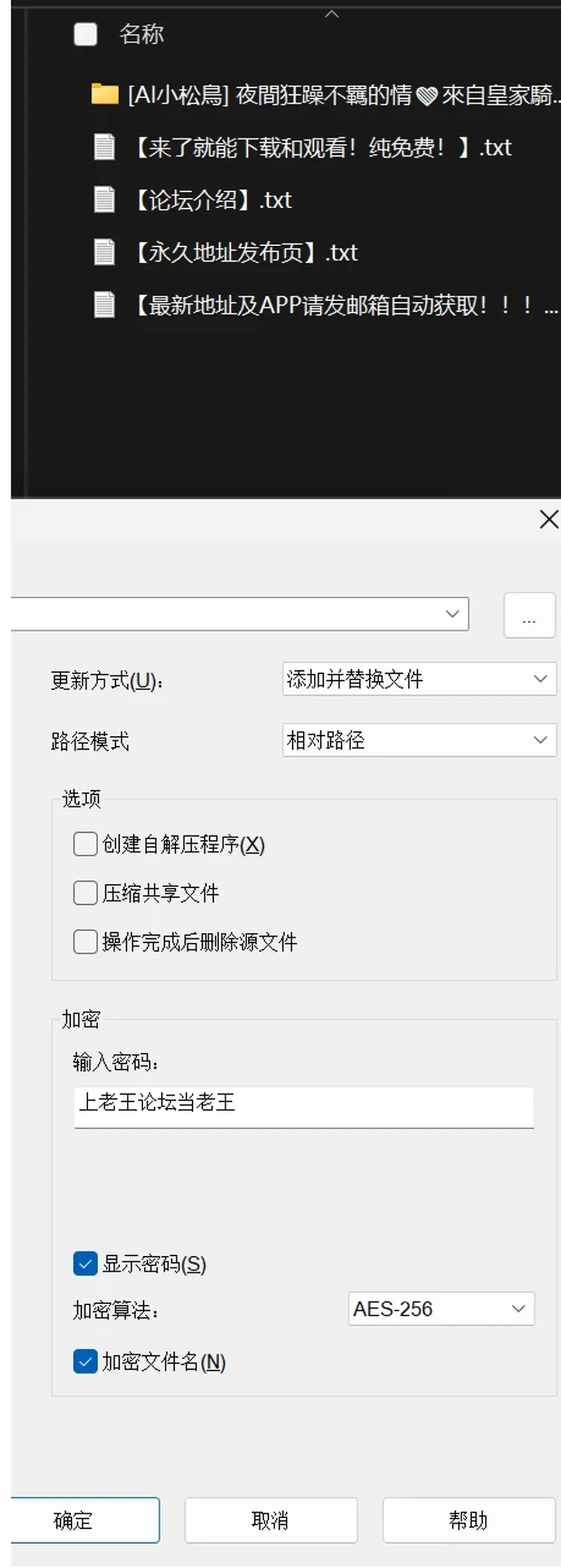Open the 更新方式 dropdown showing 添加并替换文件
Image resolution: width=561 pixels, height=1568 pixels.
coord(419,678)
